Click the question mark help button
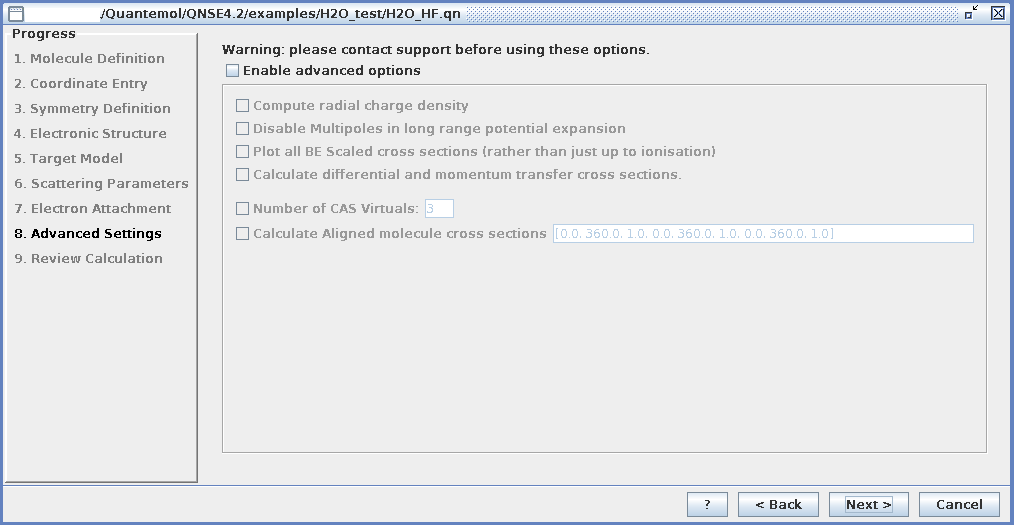The width and height of the screenshot is (1014, 525). point(707,505)
